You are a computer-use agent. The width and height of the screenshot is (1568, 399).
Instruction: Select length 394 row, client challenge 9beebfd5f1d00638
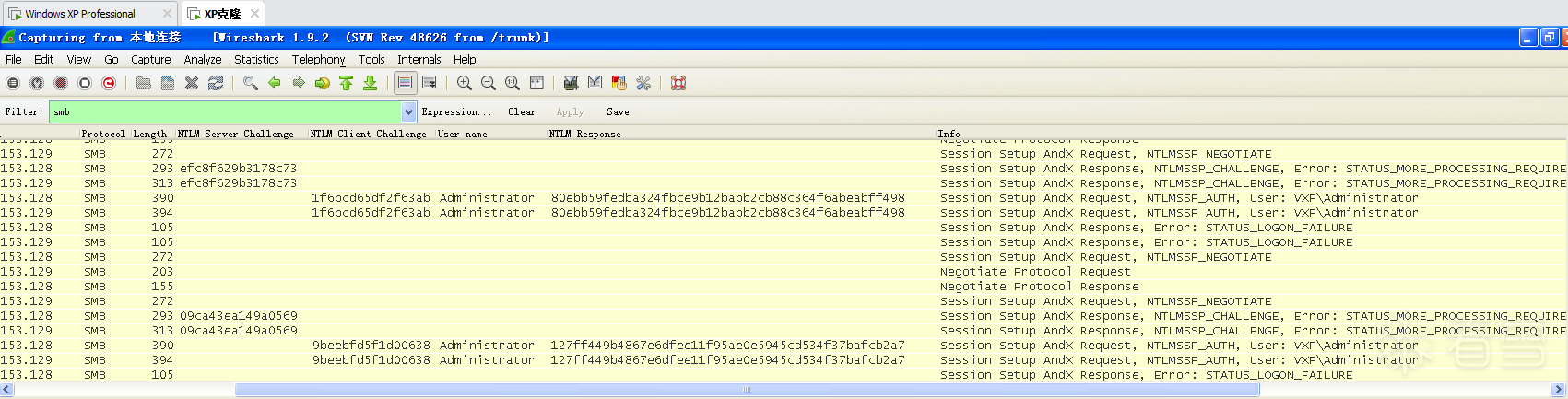click(x=783, y=360)
